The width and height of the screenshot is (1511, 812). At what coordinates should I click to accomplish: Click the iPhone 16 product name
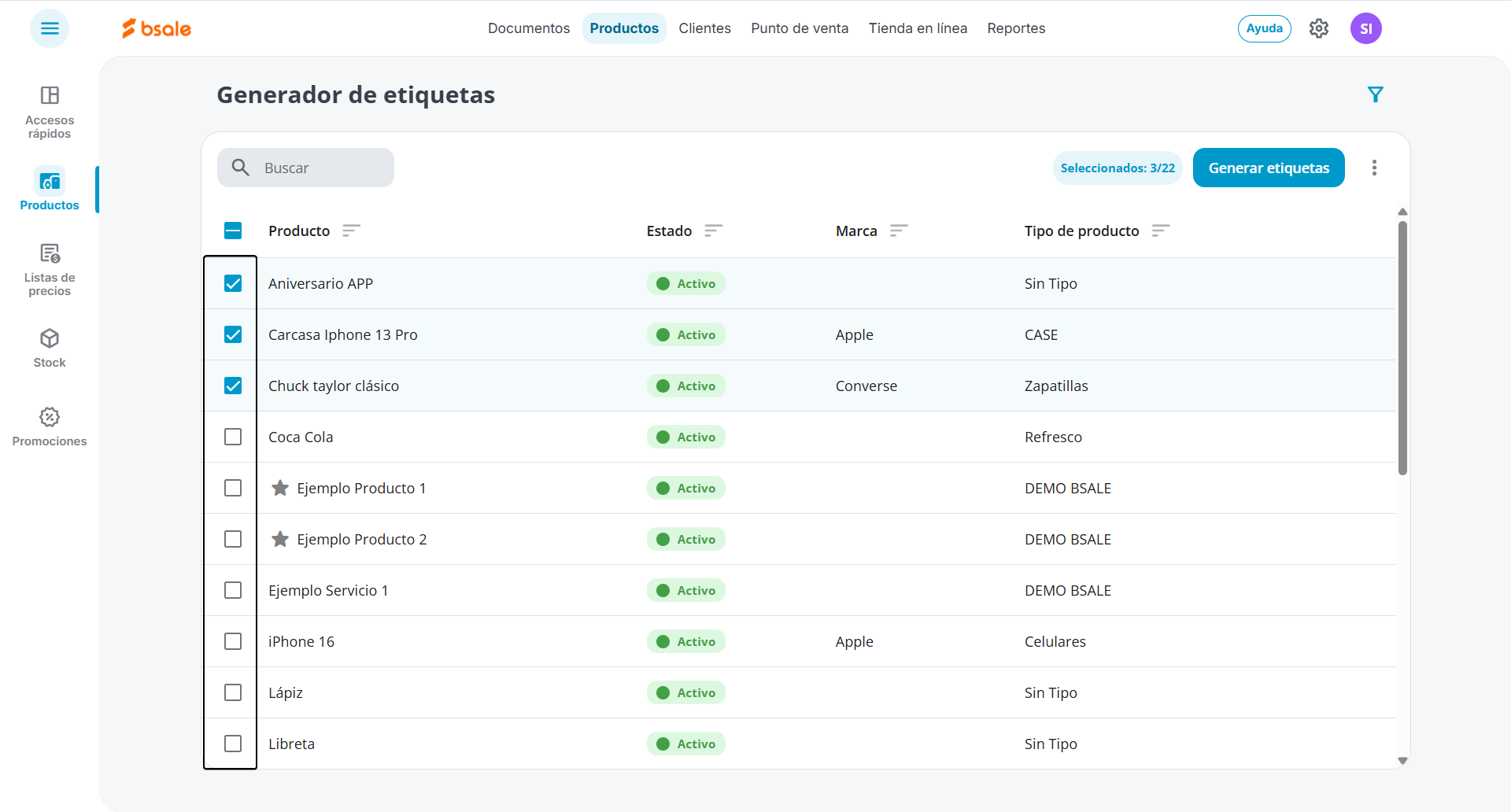coord(301,641)
